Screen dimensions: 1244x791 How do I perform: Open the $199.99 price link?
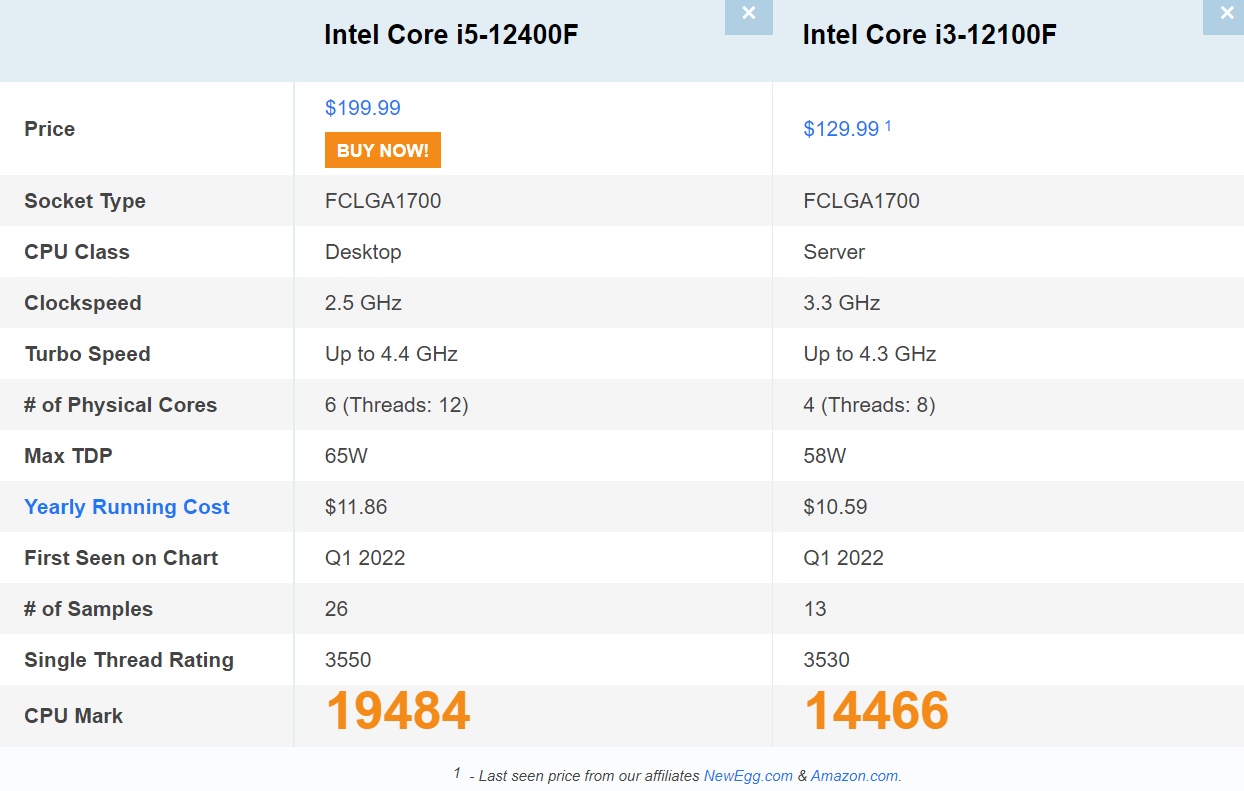point(363,108)
